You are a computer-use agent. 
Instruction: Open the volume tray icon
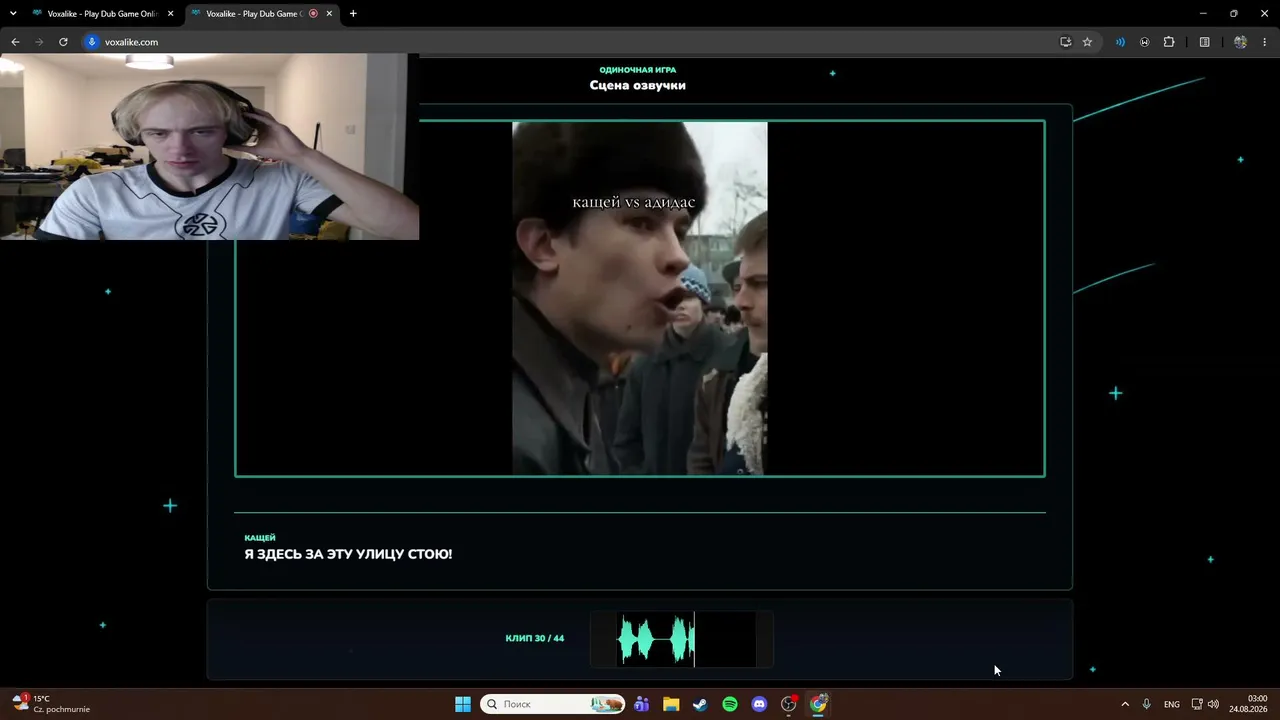[1213, 704]
